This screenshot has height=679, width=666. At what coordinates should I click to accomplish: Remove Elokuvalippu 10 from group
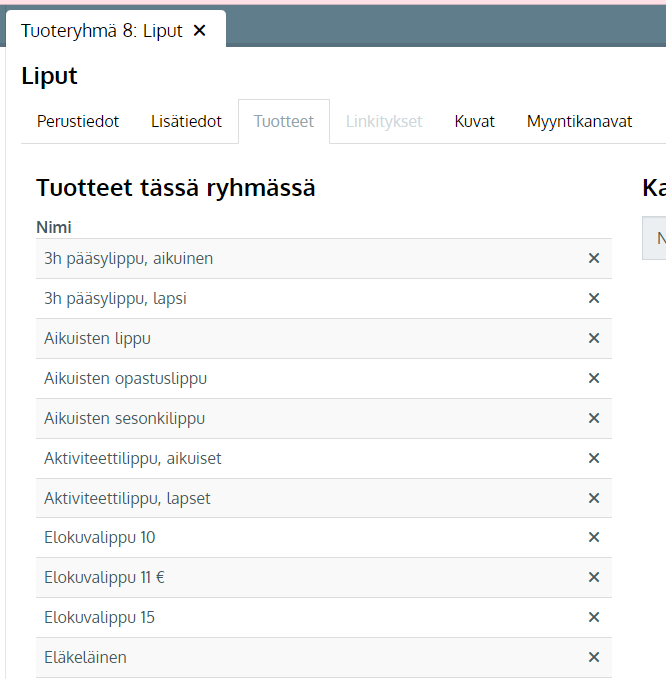click(594, 537)
